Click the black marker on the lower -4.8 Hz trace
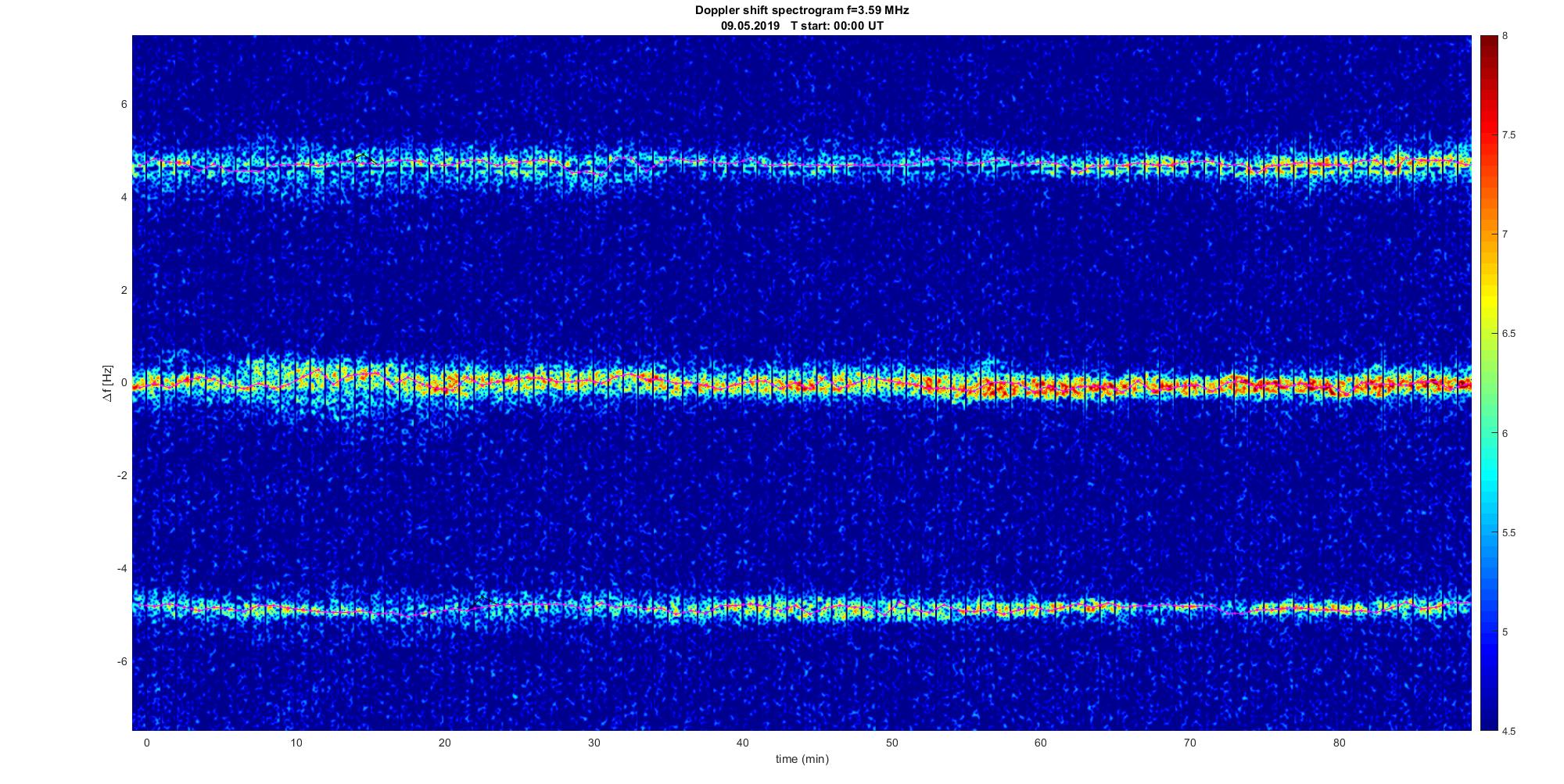 tap(482, 599)
